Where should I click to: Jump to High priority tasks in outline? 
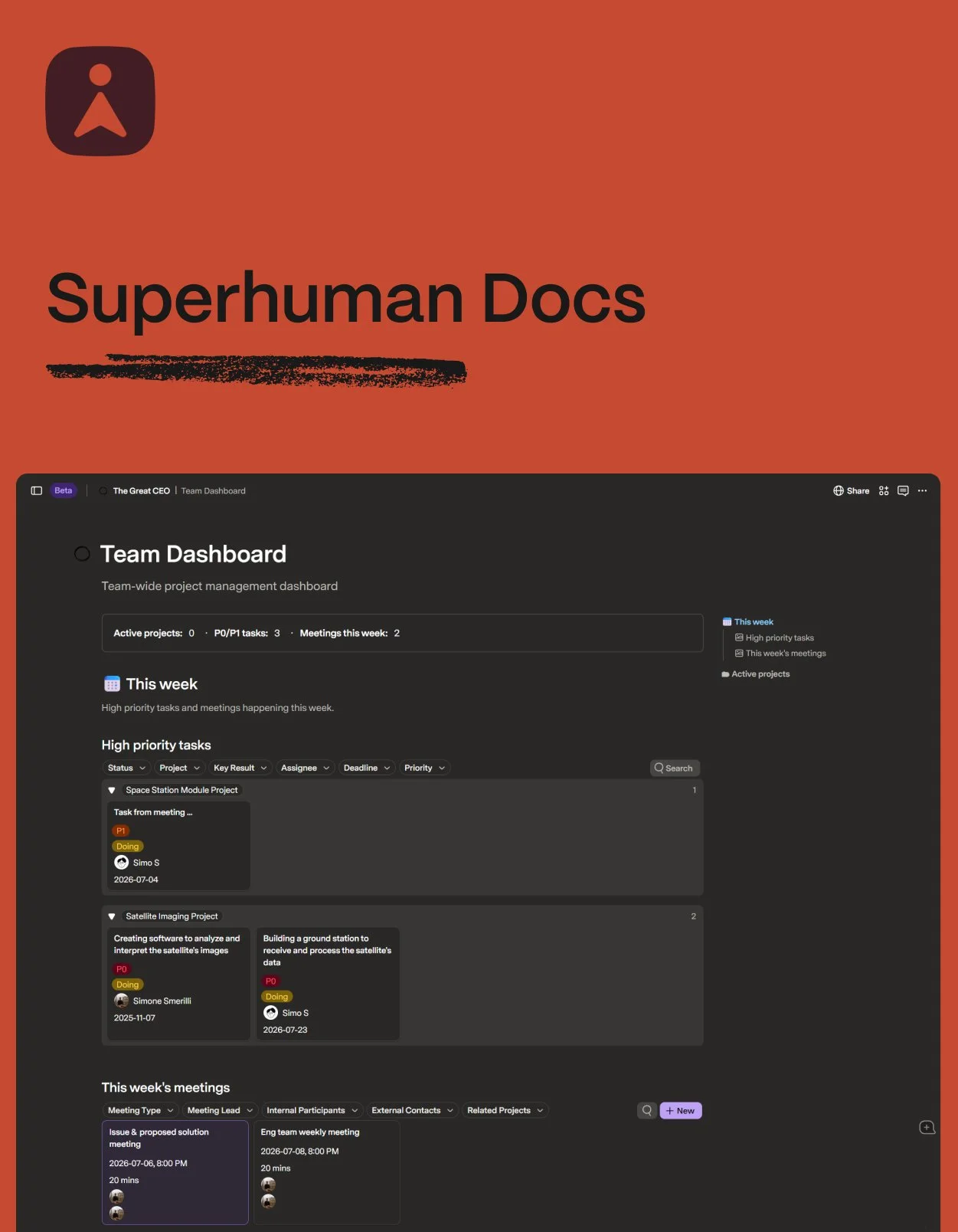[780, 638]
